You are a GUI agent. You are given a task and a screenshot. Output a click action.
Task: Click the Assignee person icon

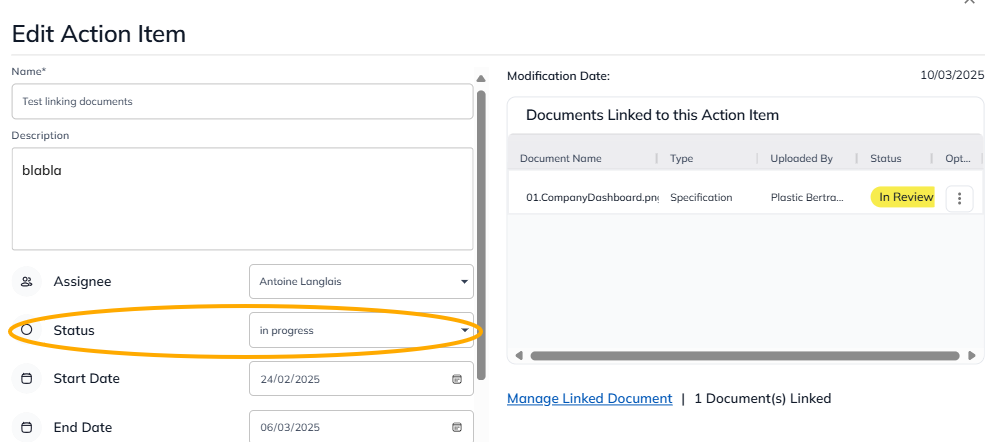click(27, 282)
